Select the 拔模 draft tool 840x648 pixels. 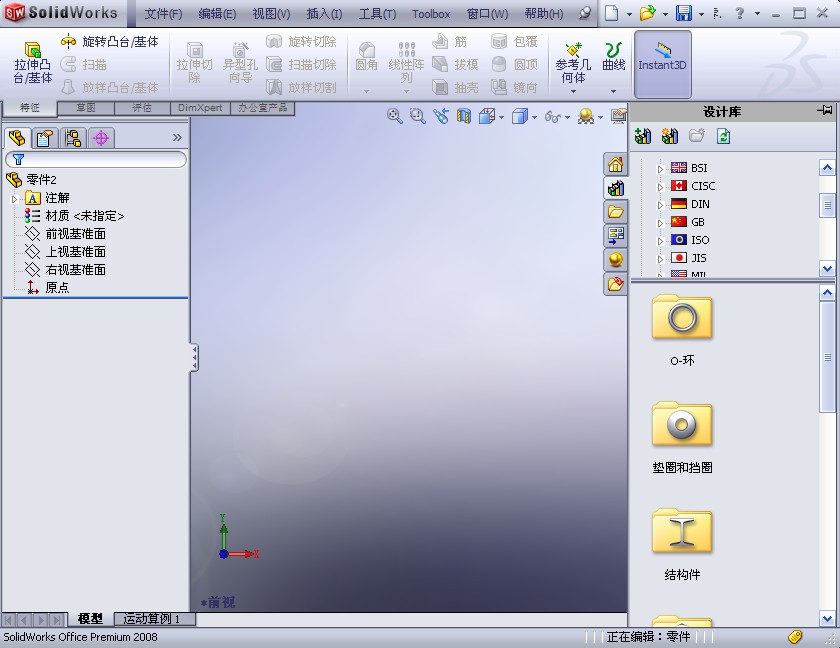(x=460, y=64)
